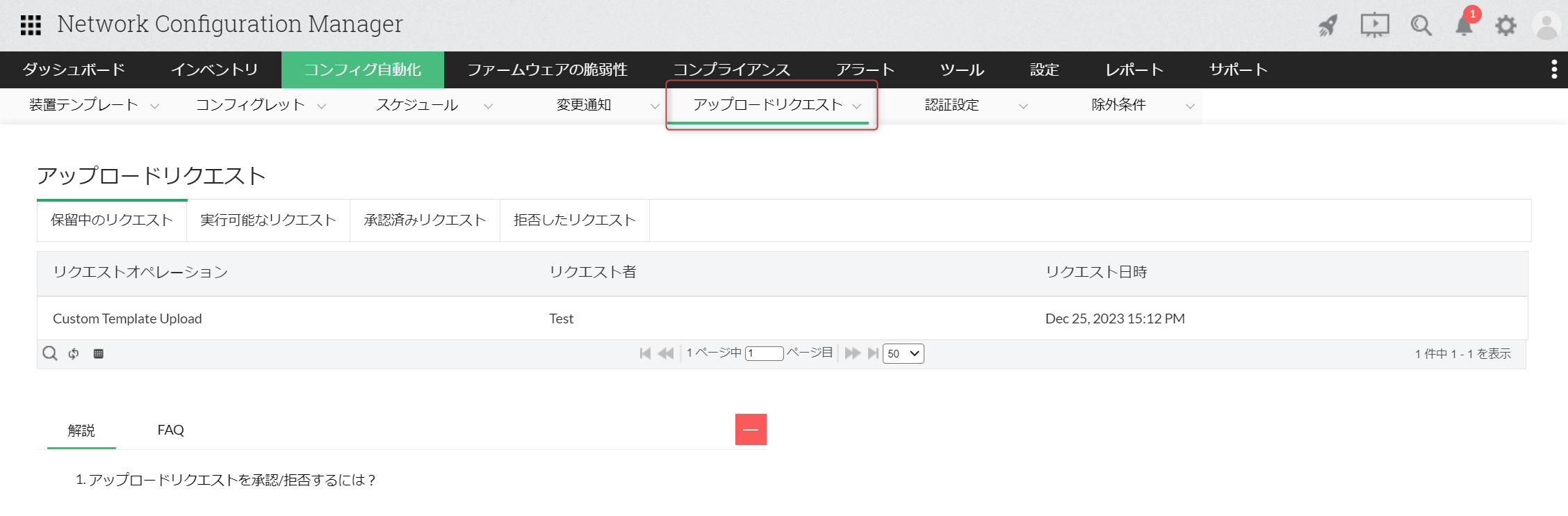Screen dimensions: 1568x516
Task: Open the アラート menu
Action: pos(865,70)
